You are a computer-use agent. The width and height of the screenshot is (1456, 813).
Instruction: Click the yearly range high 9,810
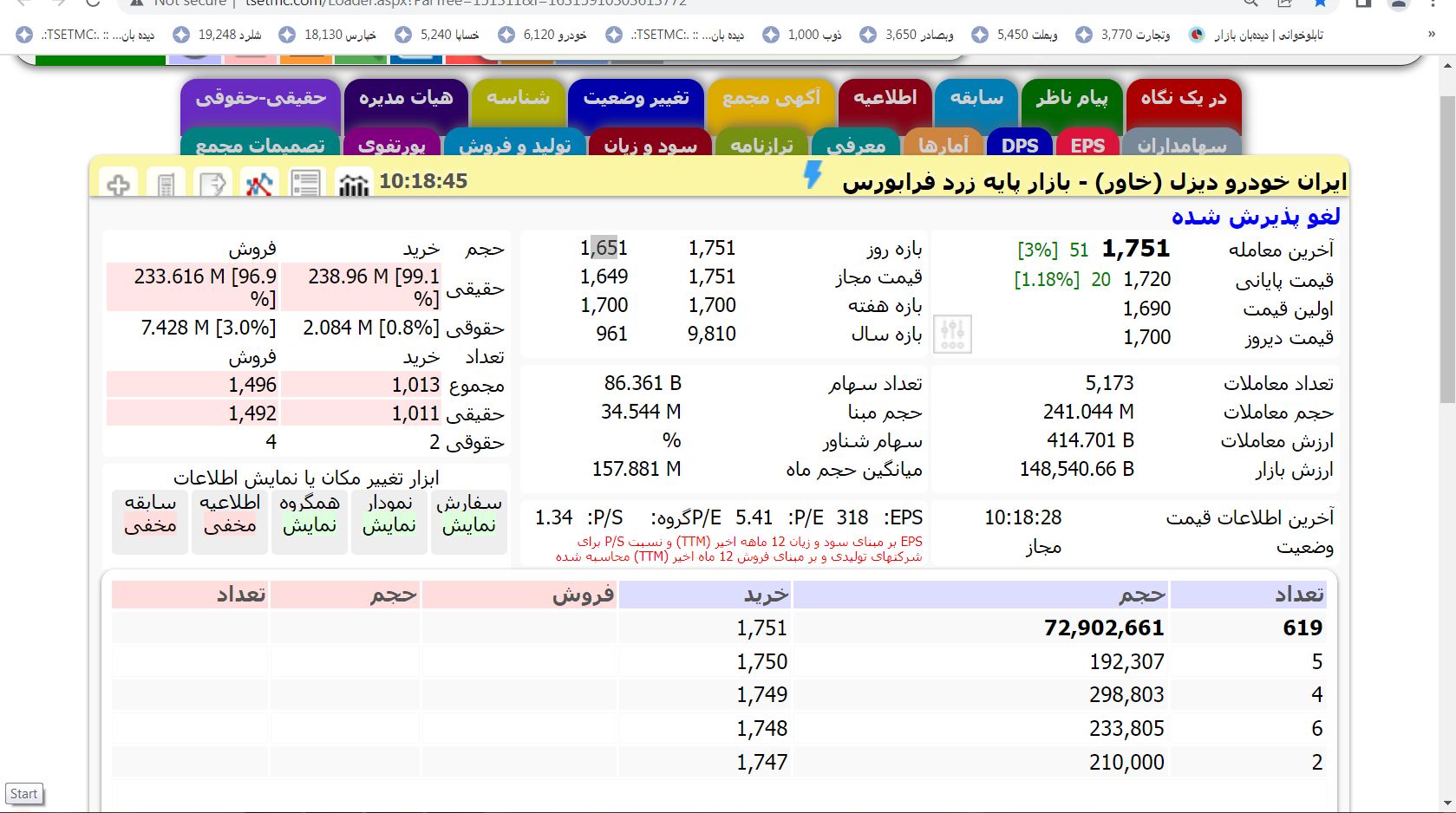[x=712, y=334]
